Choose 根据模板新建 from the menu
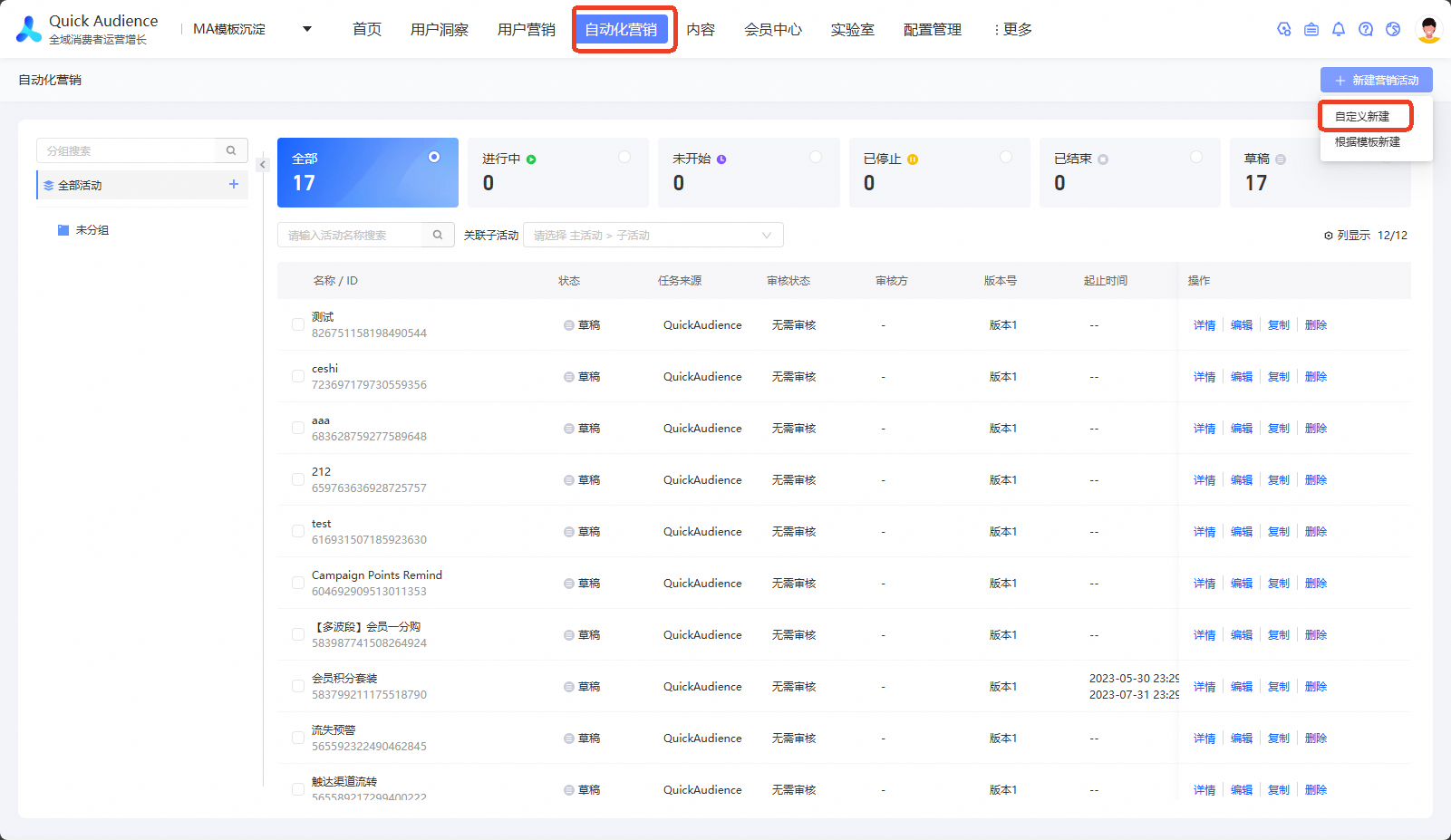The width and height of the screenshot is (1451, 840). click(1367, 142)
